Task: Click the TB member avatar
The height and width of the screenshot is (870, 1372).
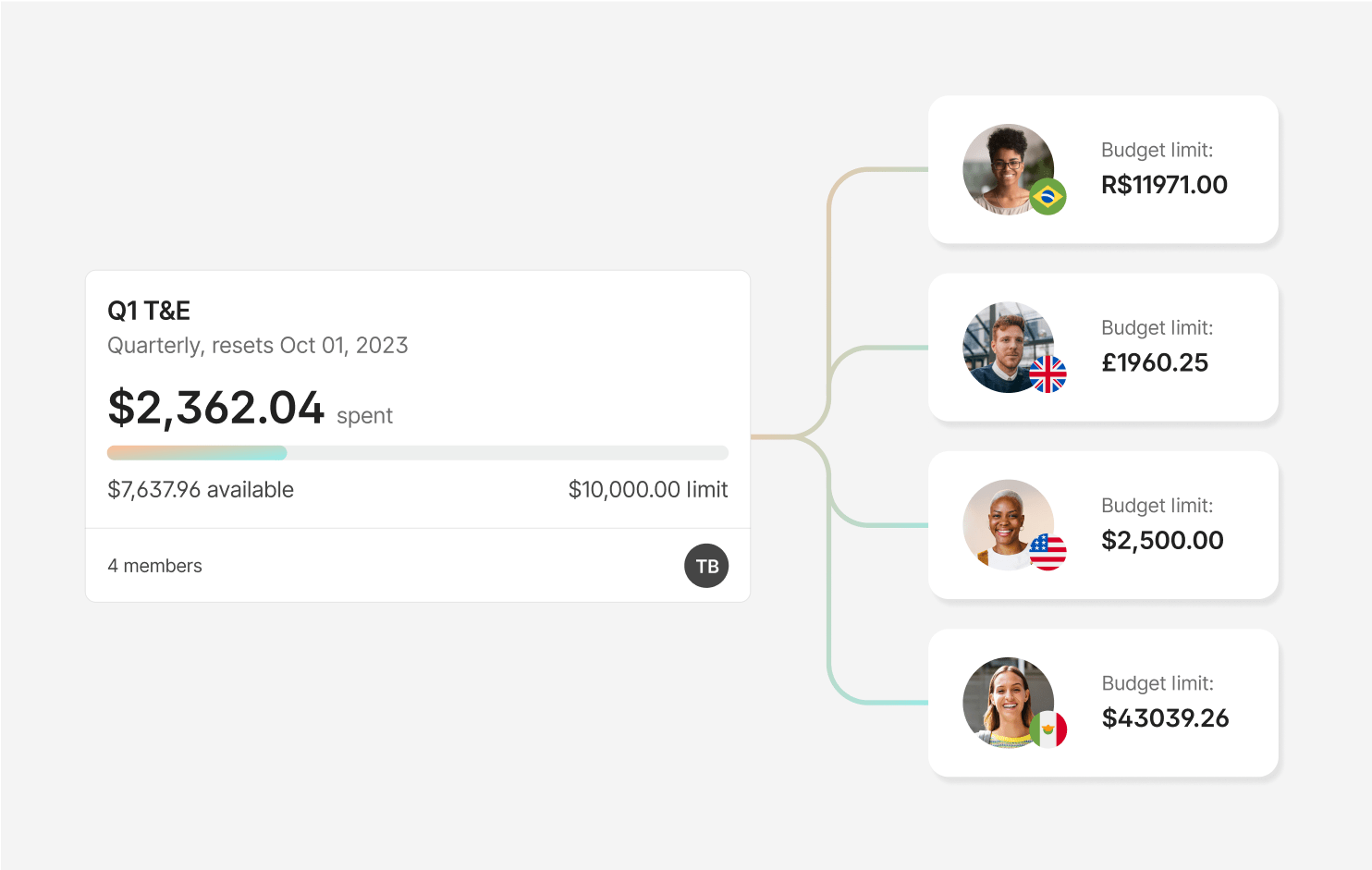Action: pos(706,566)
